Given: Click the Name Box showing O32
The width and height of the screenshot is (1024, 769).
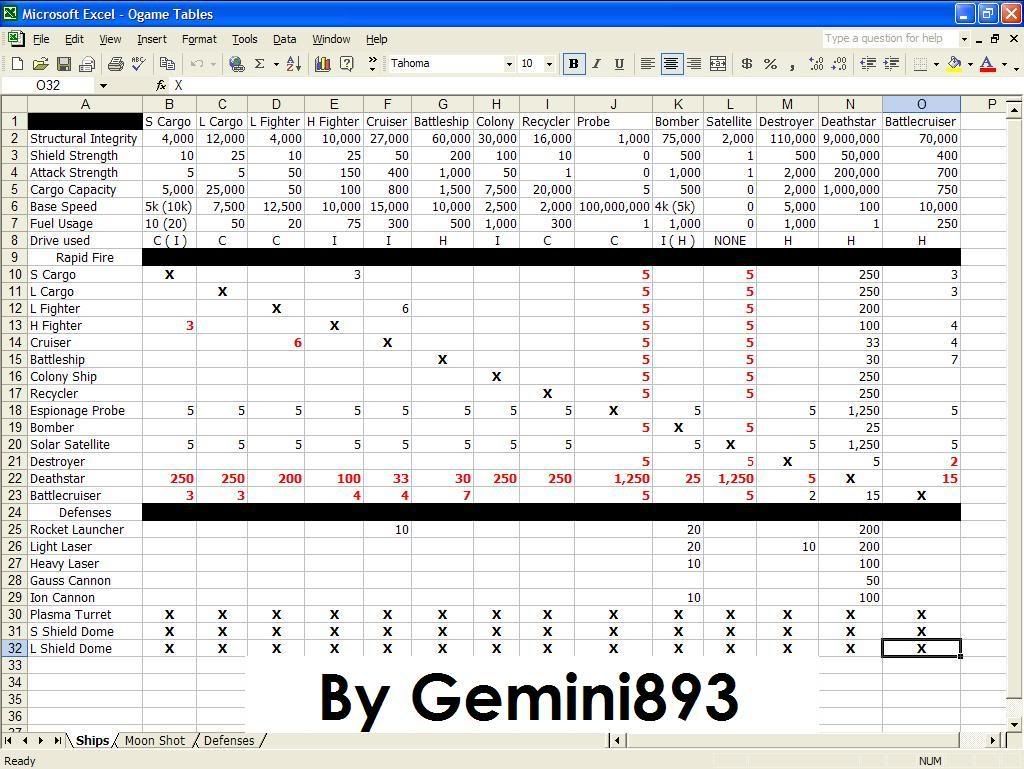Looking at the screenshot, I should [x=49, y=86].
